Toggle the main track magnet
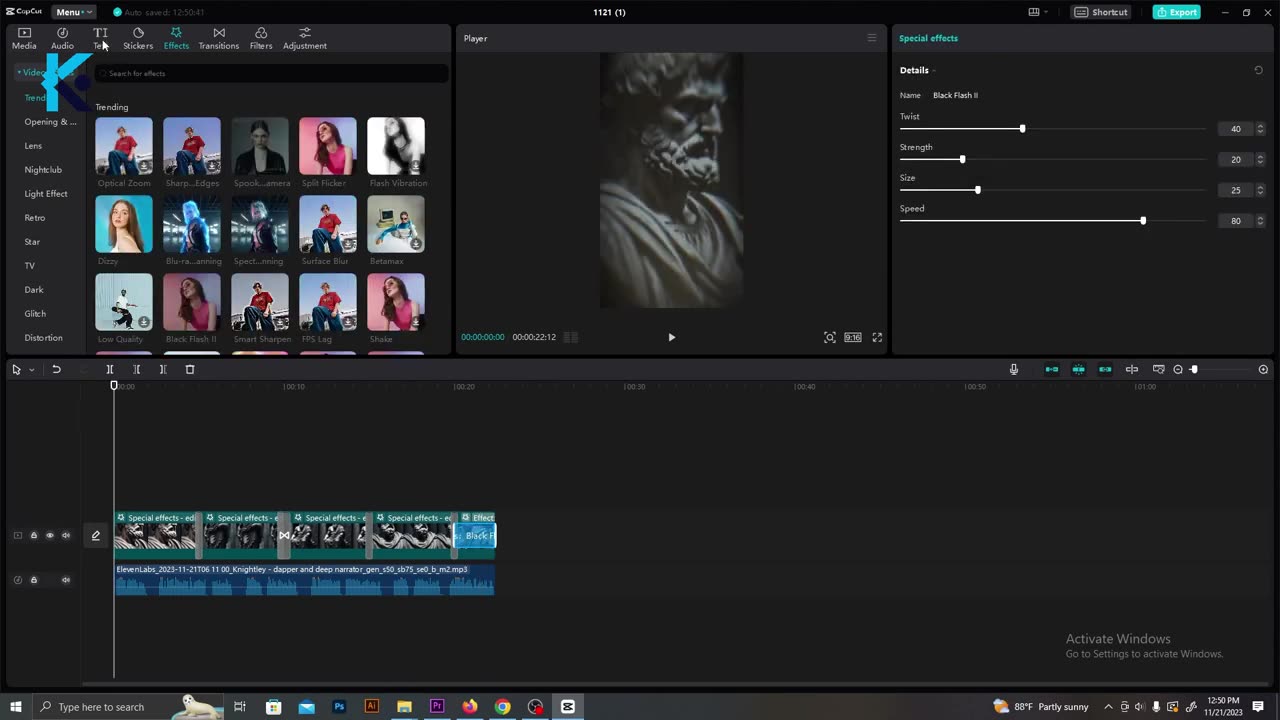The width and height of the screenshot is (1280, 720). (x=1052, y=369)
